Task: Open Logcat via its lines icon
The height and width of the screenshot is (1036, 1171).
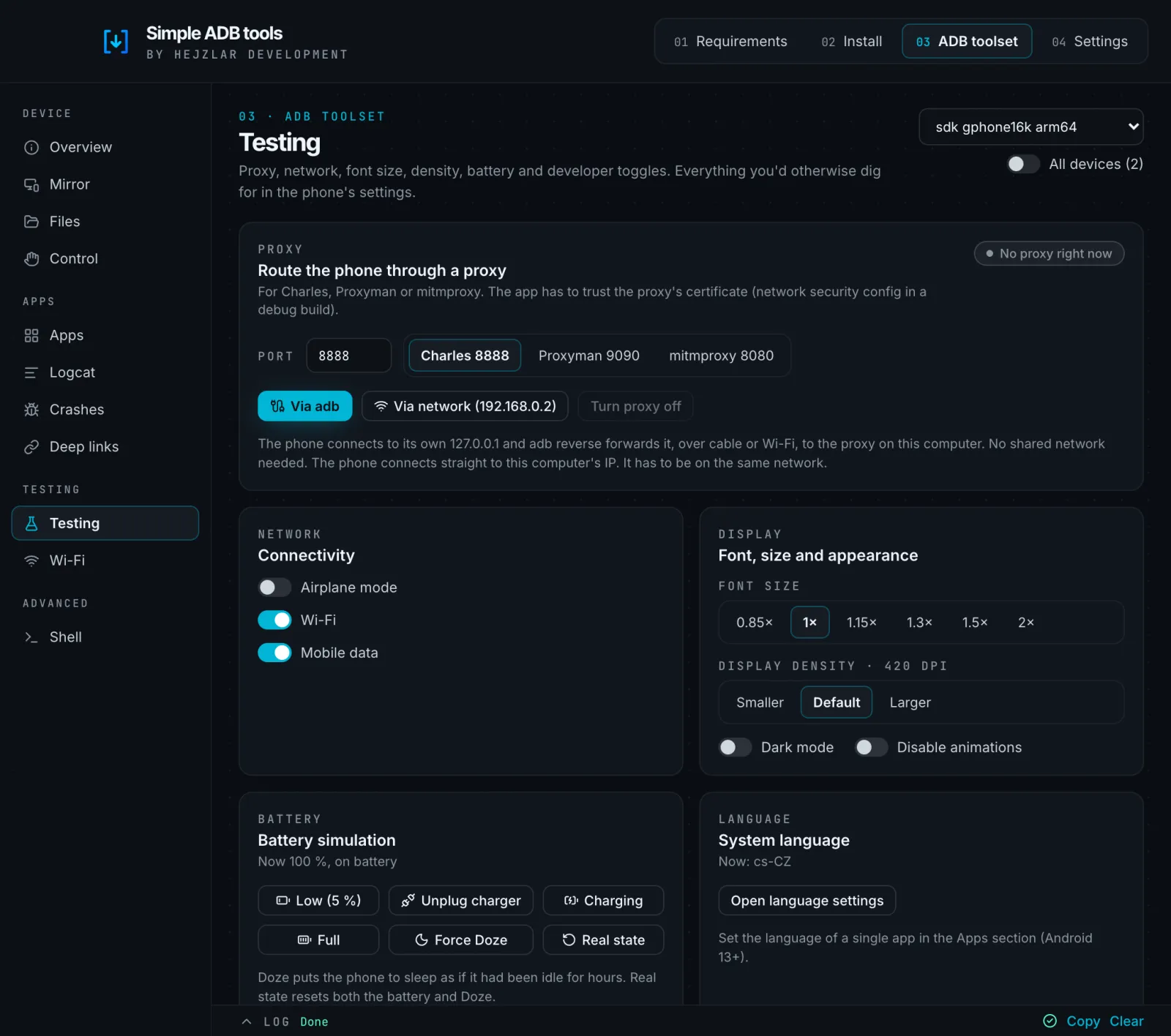Action: pyautogui.click(x=31, y=373)
